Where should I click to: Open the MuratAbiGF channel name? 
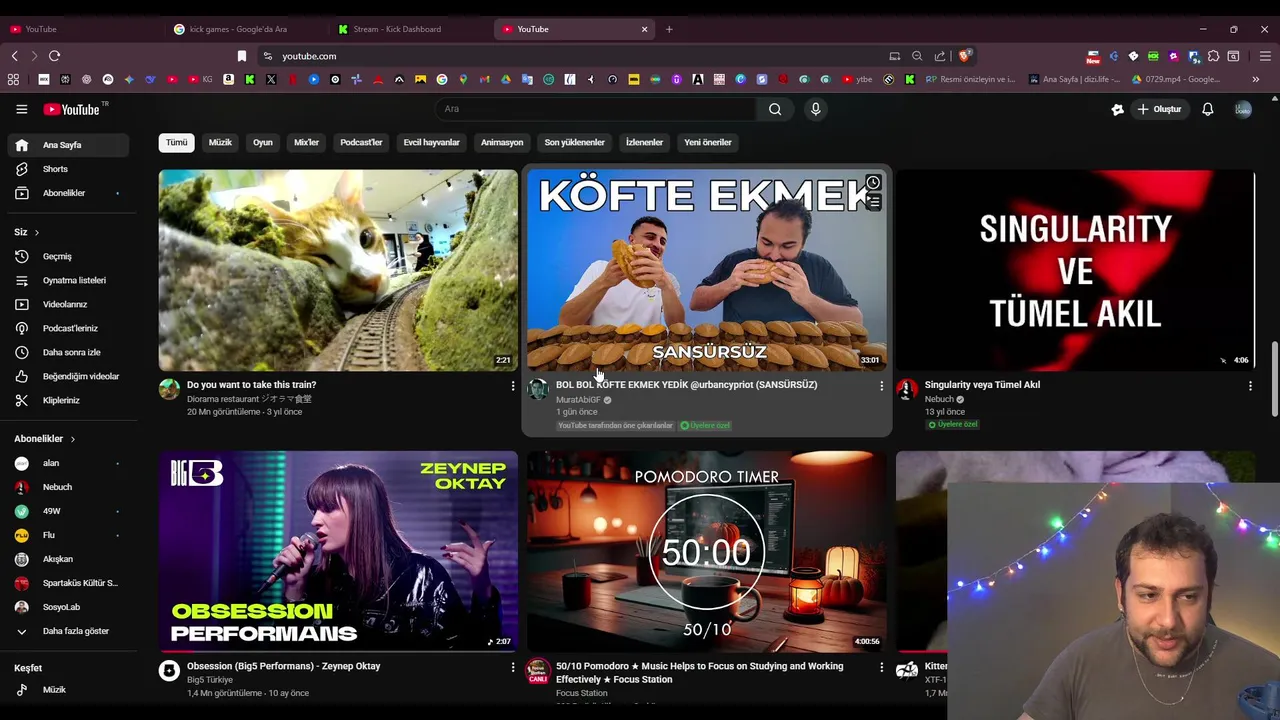tap(578, 400)
